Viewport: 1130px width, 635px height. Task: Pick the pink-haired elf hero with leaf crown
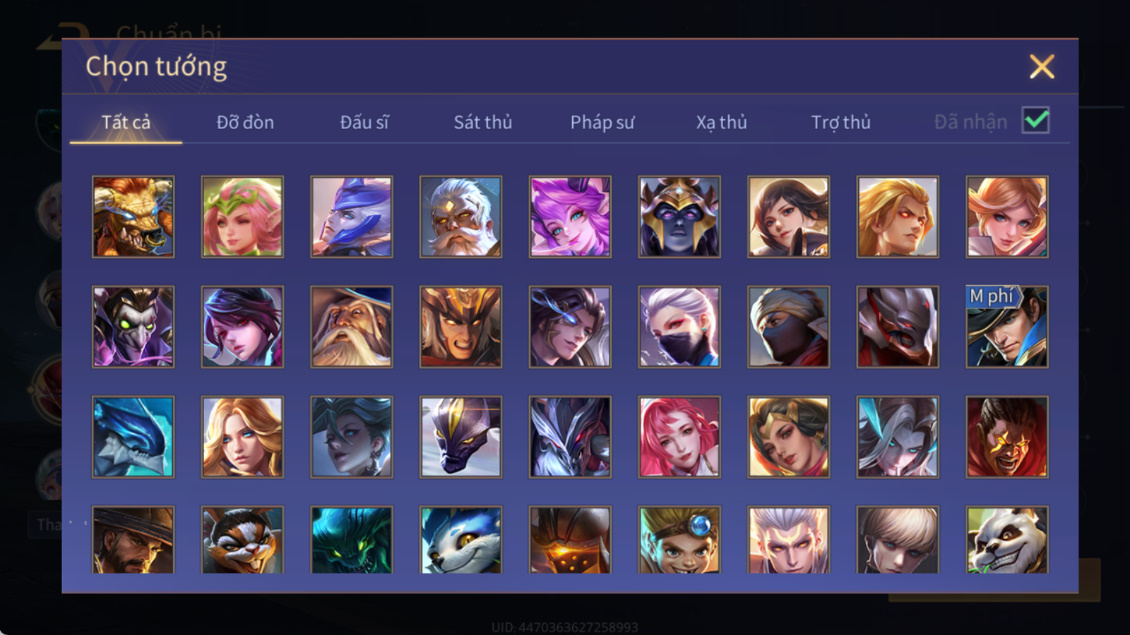[x=242, y=217]
